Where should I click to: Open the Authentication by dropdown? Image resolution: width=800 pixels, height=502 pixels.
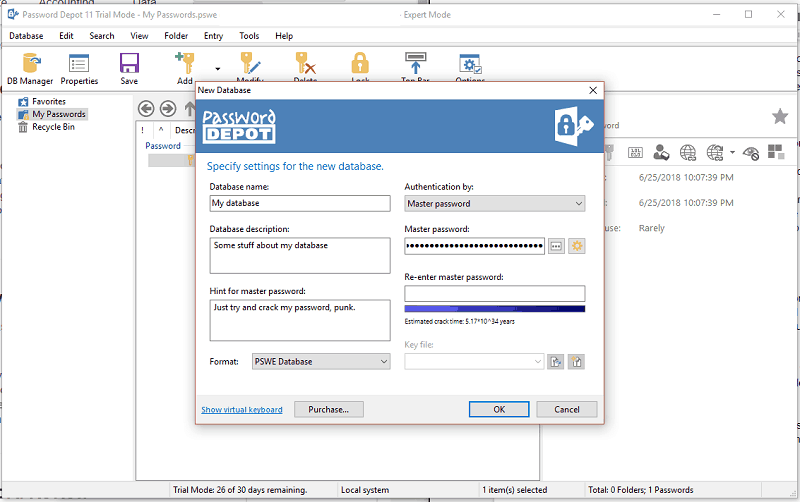494,204
